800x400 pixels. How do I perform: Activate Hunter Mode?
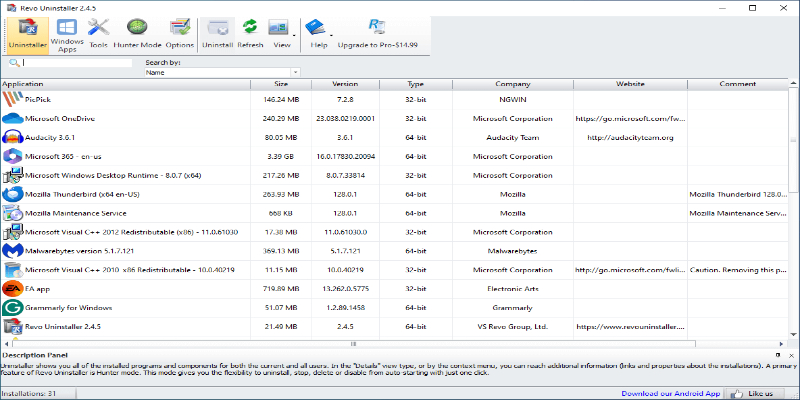138,35
